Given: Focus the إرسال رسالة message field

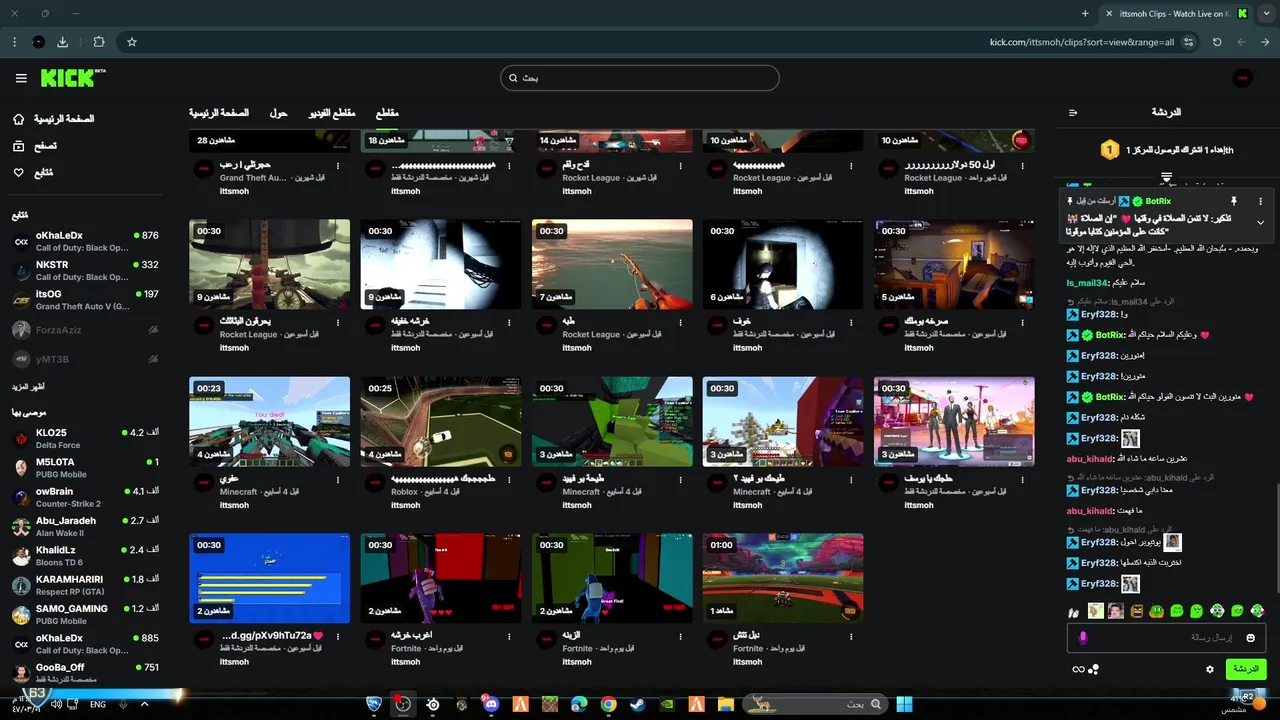Looking at the screenshot, I should pos(1166,638).
